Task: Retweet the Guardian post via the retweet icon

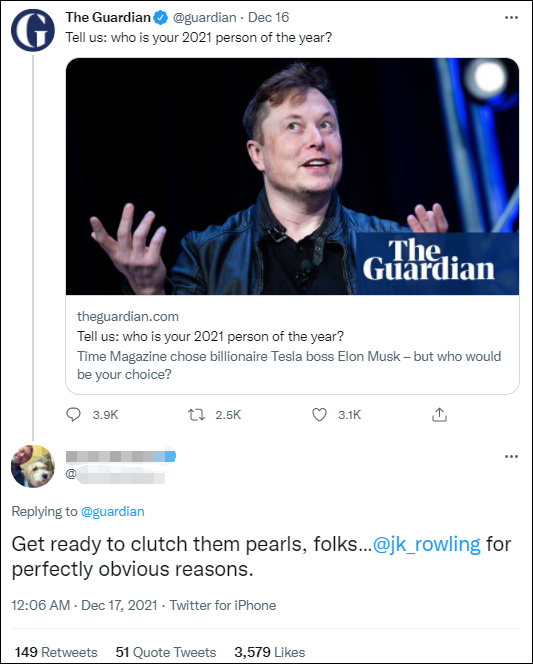Action: (196, 415)
